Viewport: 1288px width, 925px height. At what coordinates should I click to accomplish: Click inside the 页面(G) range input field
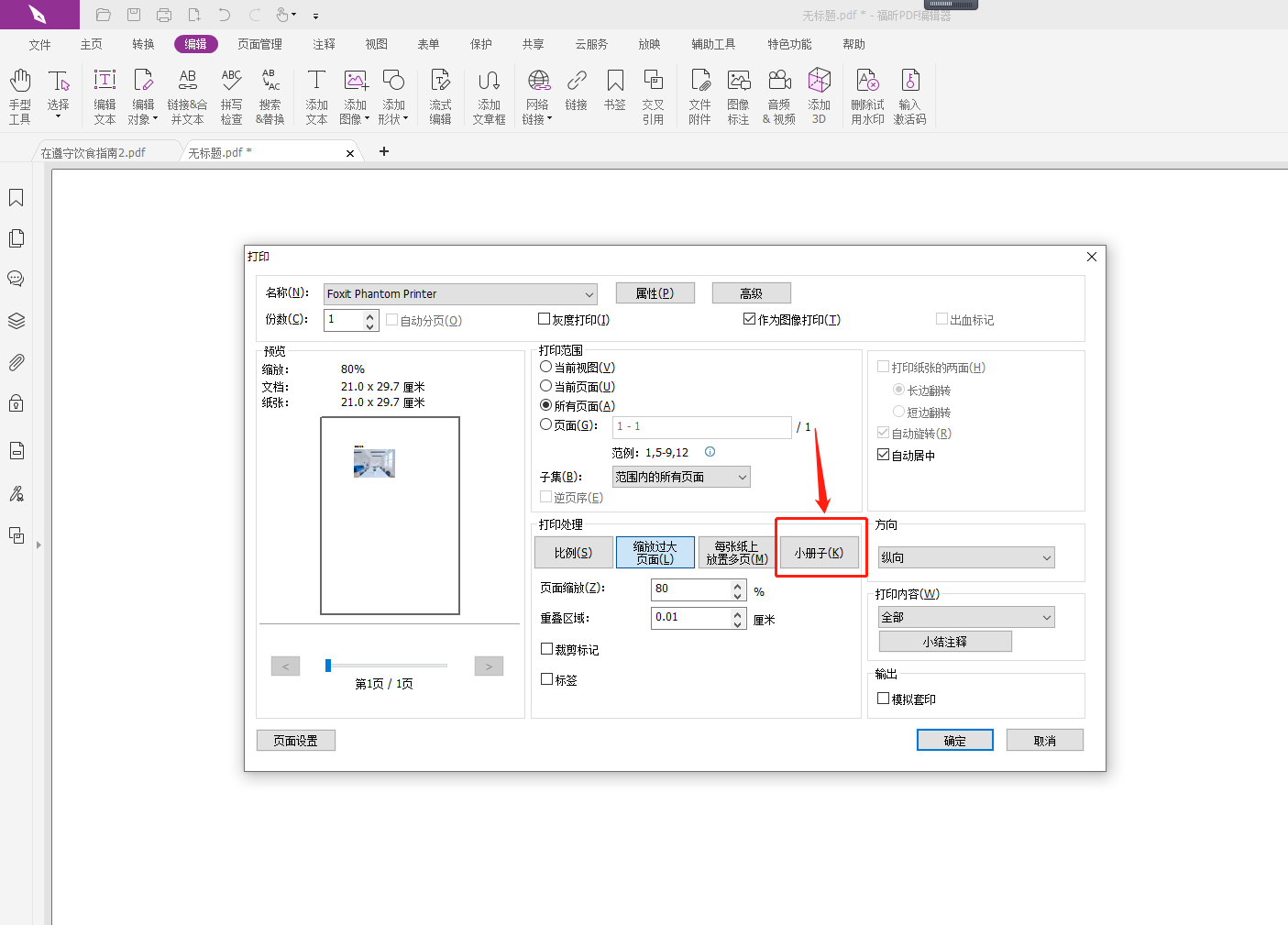click(x=701, y=426)
